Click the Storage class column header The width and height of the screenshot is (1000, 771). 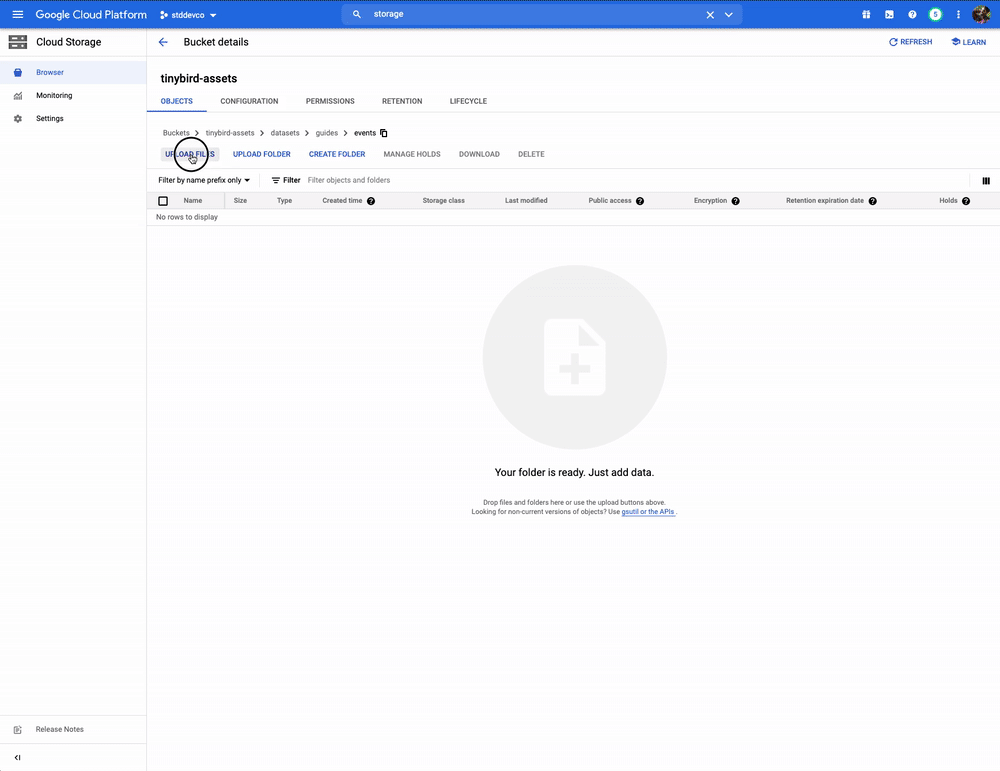443,201
